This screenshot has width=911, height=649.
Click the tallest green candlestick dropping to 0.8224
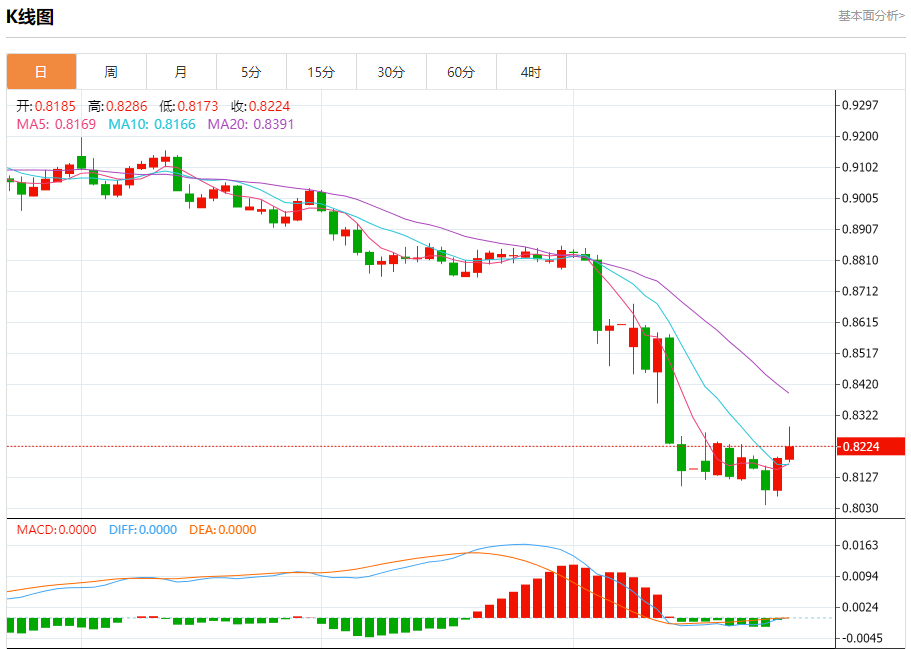tap(669, 390)
